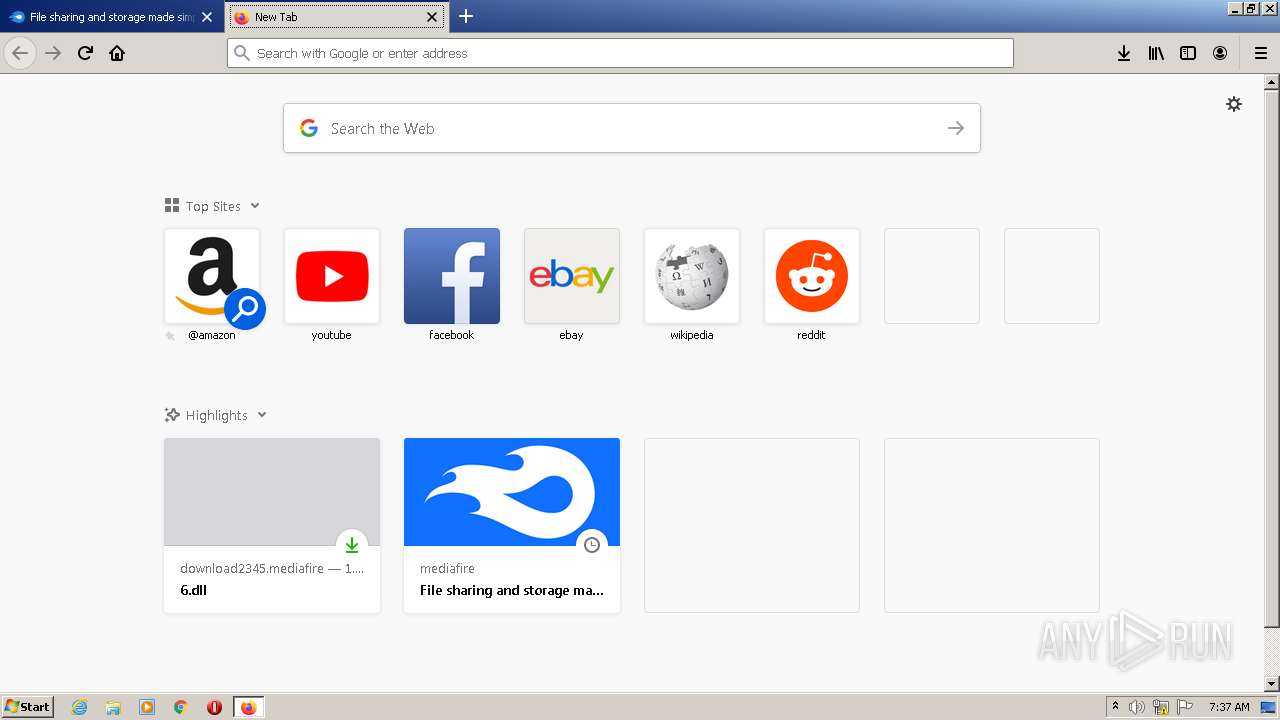Close the New Tab tab
The image size is (1280, 720).
pos(432,17)
